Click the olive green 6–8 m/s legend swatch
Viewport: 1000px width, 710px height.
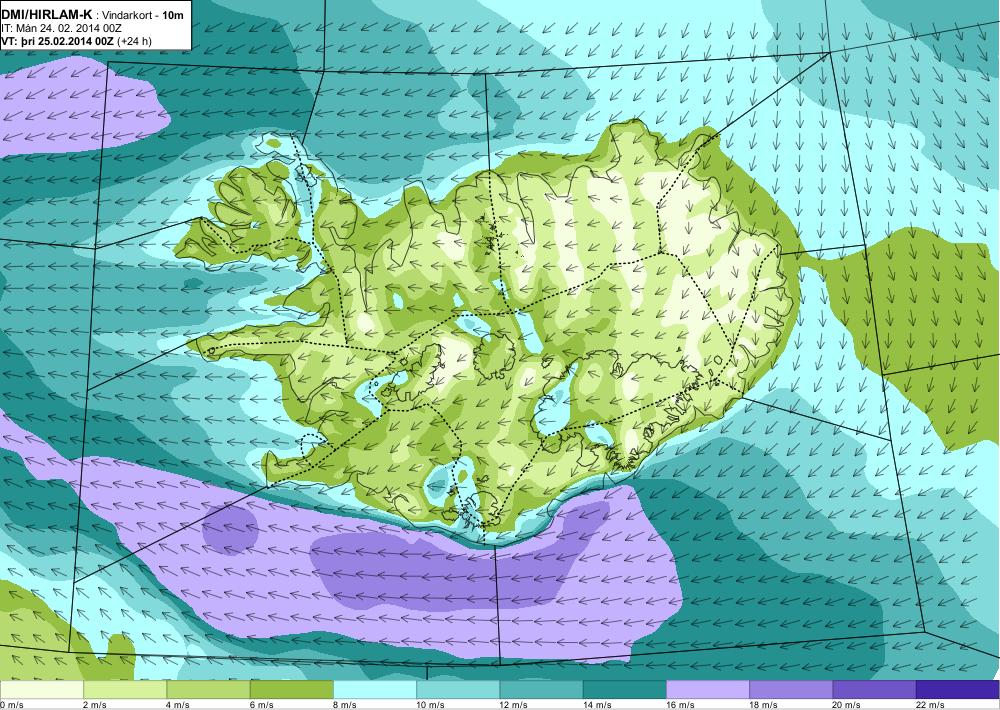tap(291, 690)
